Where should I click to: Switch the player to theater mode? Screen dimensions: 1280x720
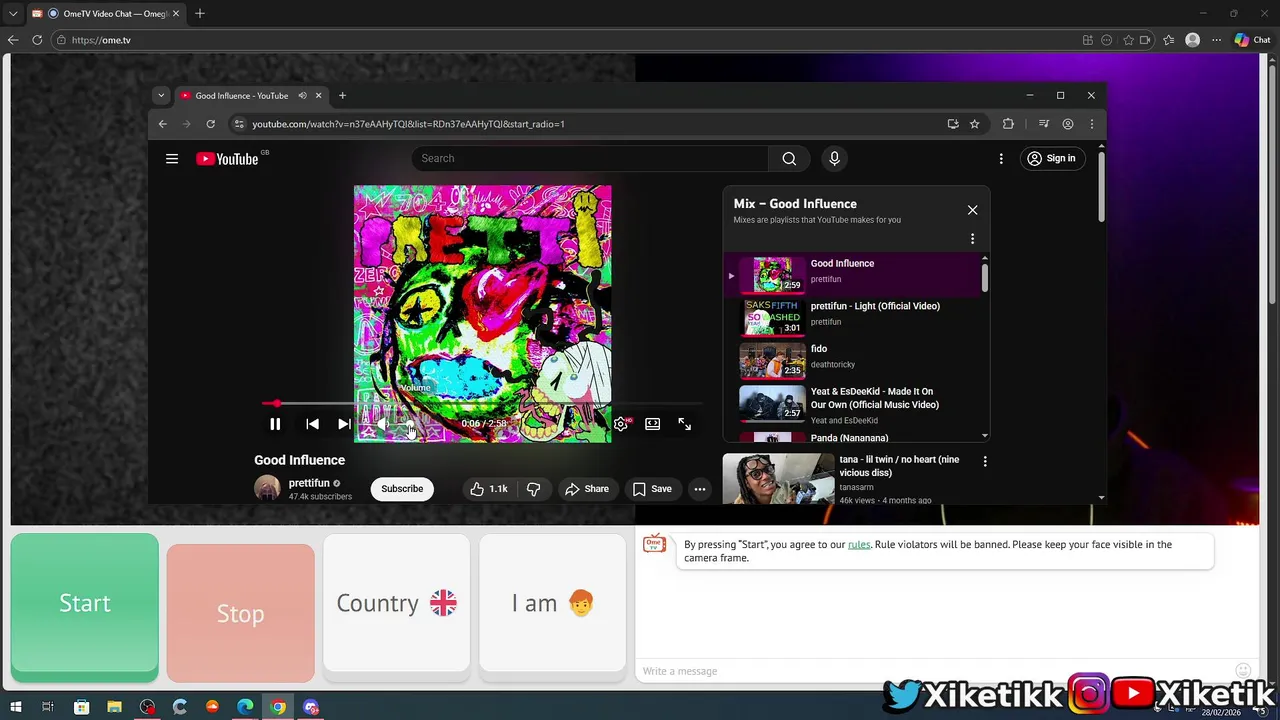click(x=652, y=424)
